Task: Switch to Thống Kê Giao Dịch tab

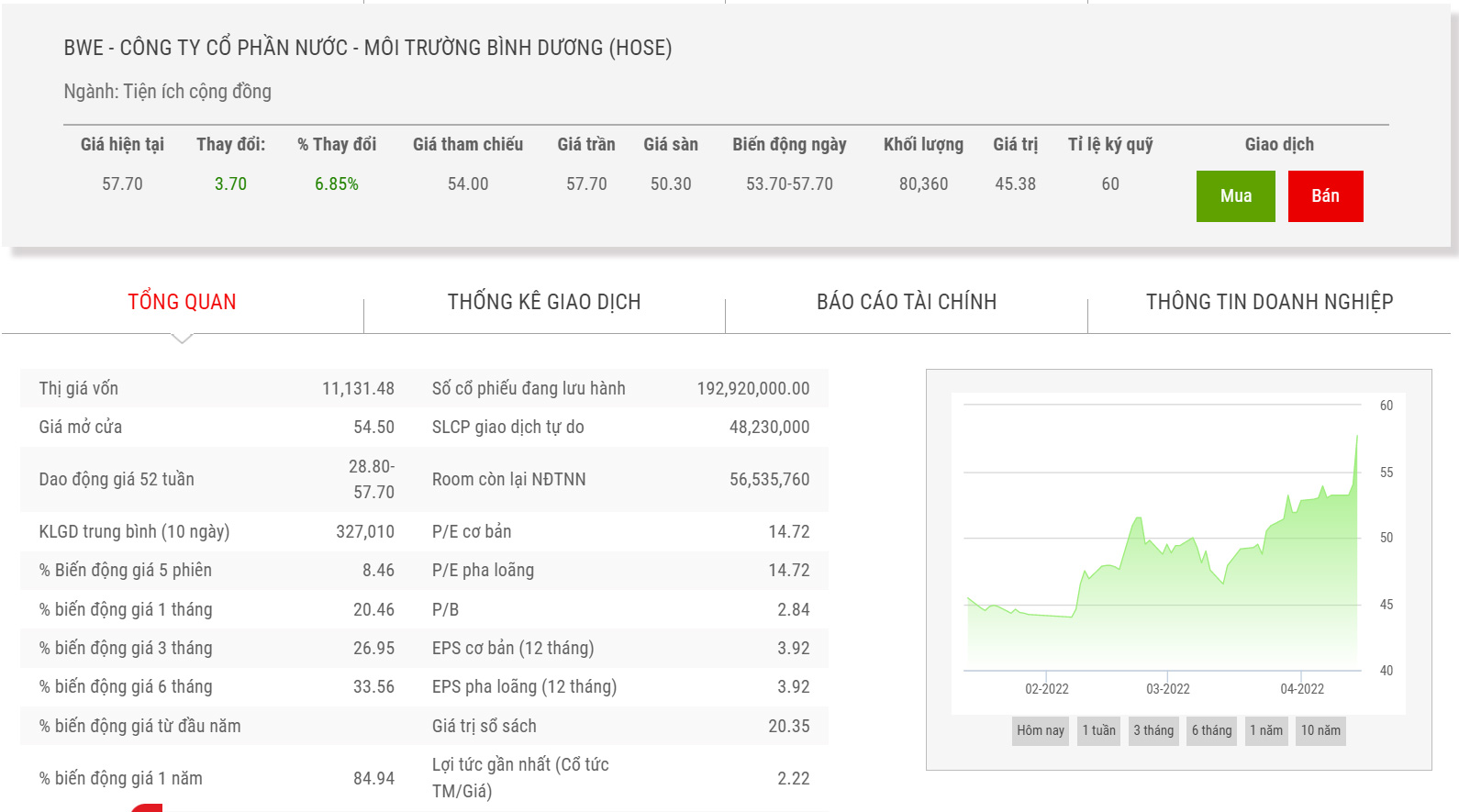Action: (544, 302)
